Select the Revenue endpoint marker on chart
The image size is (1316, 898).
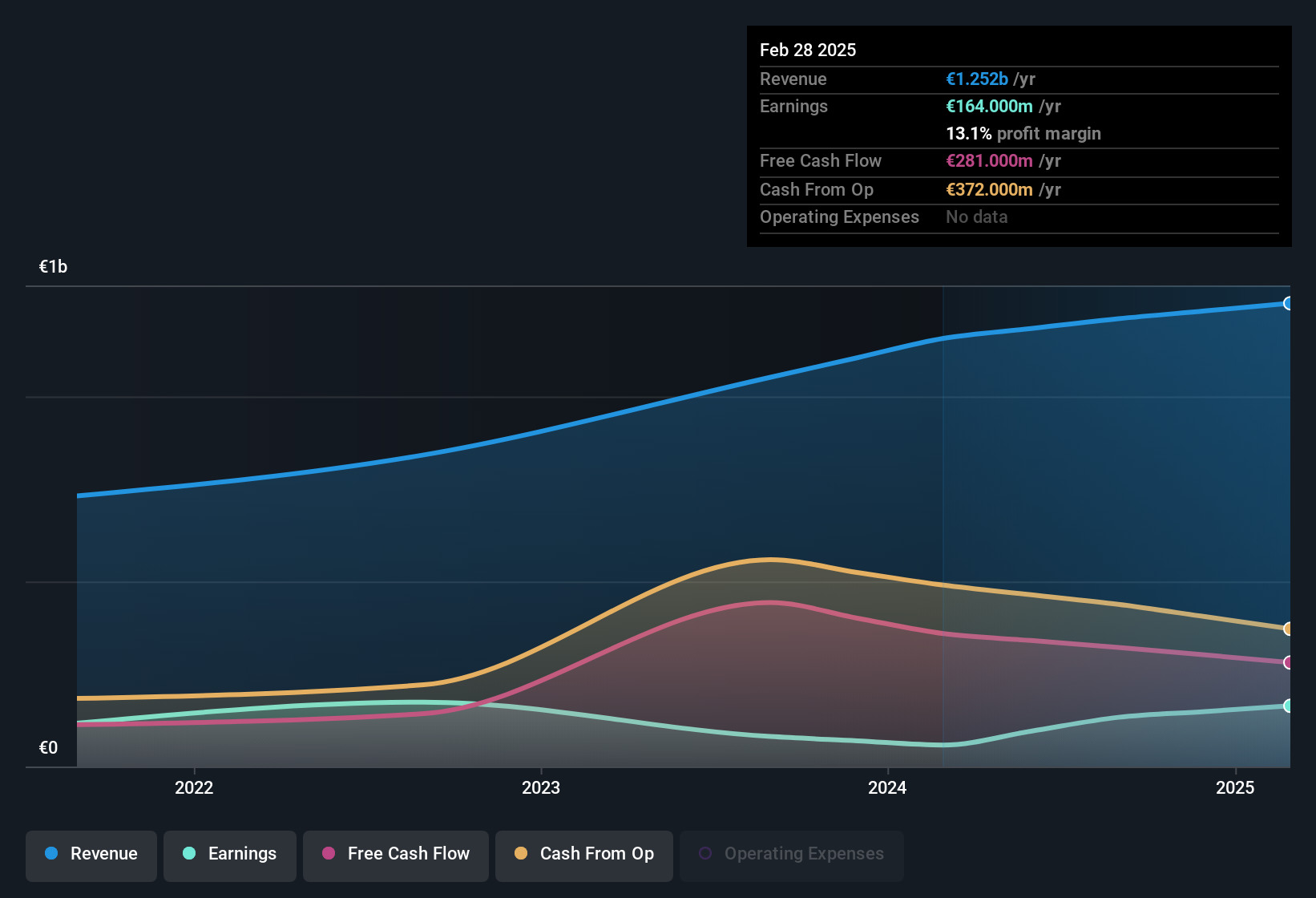tap(1288, 304)
